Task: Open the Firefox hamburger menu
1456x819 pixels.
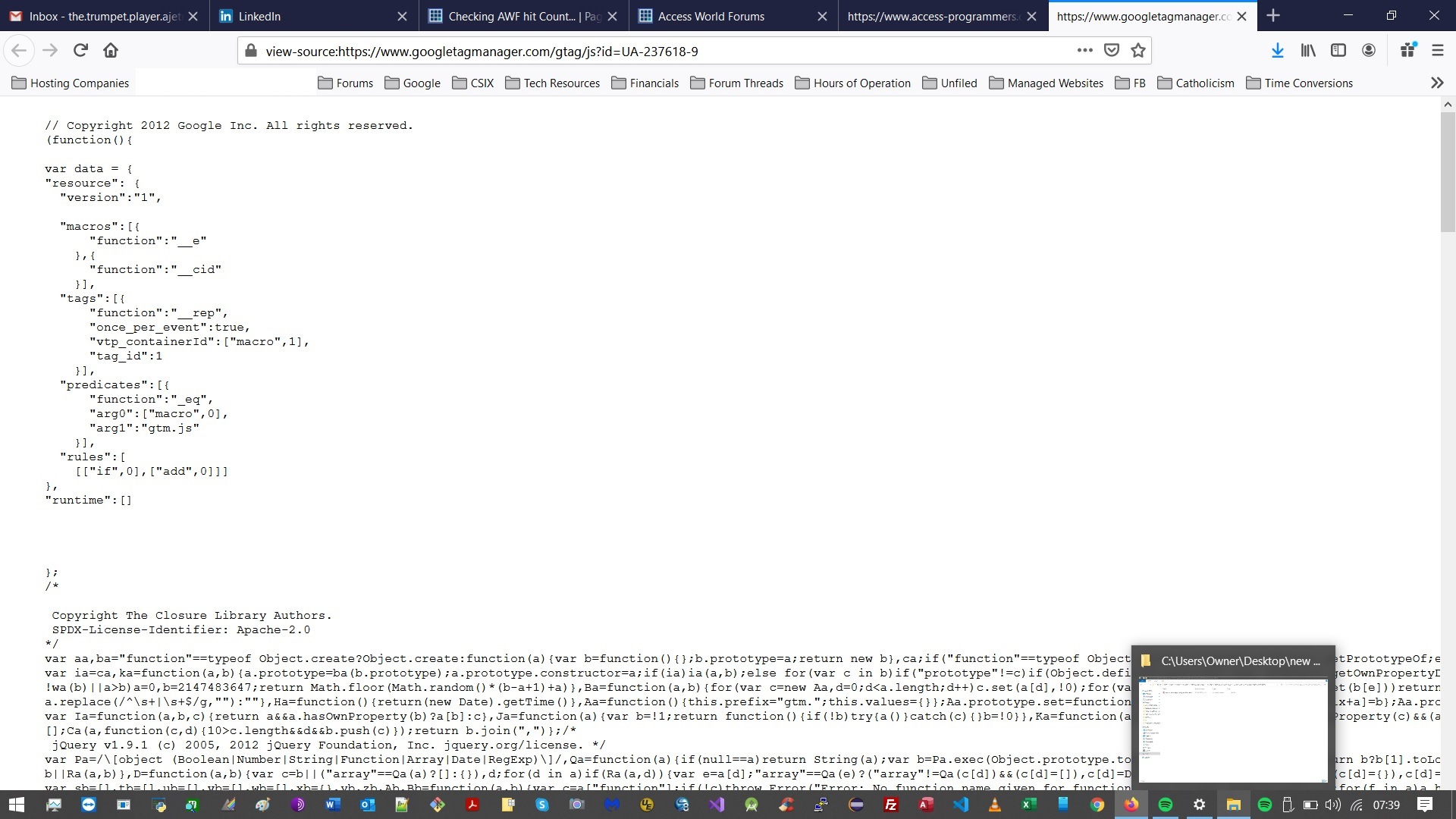Action: pyautogui.click(x=1437, y=51)
